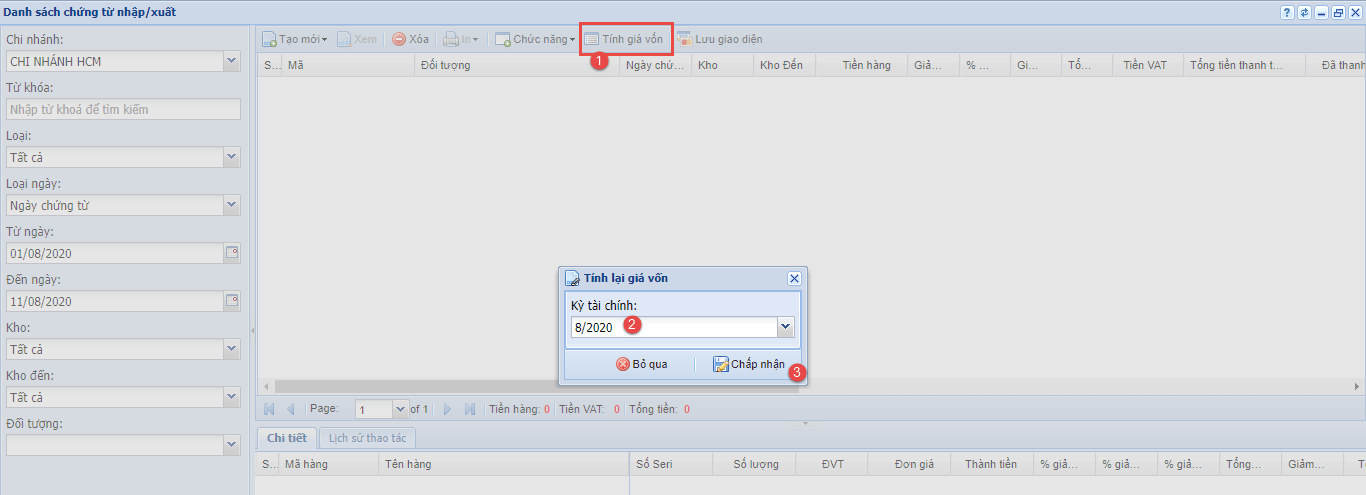Click the Xem toolbar button

pos(357,39)
